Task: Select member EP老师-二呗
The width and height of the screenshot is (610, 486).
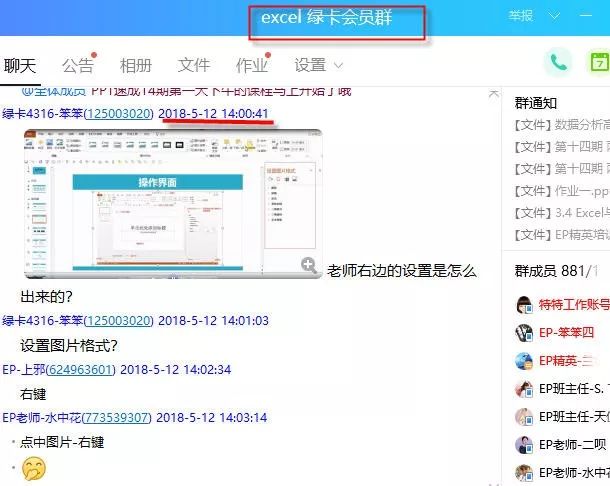Action: pyautogui.click(x=573, y=445)
